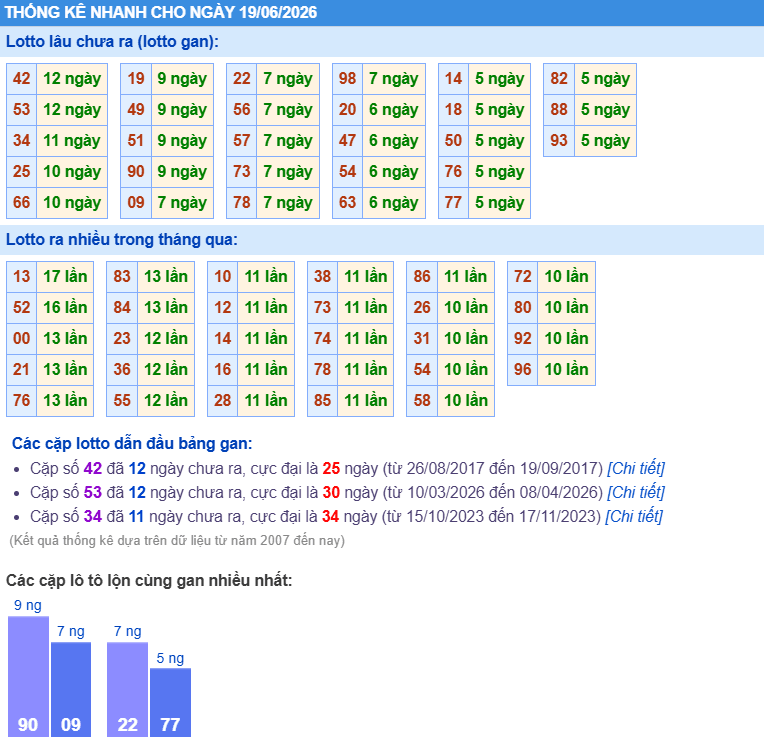This screenshot has height=746, width=764.
Task: Open Chi tiết link for pair 34
Action: (633, 516)
